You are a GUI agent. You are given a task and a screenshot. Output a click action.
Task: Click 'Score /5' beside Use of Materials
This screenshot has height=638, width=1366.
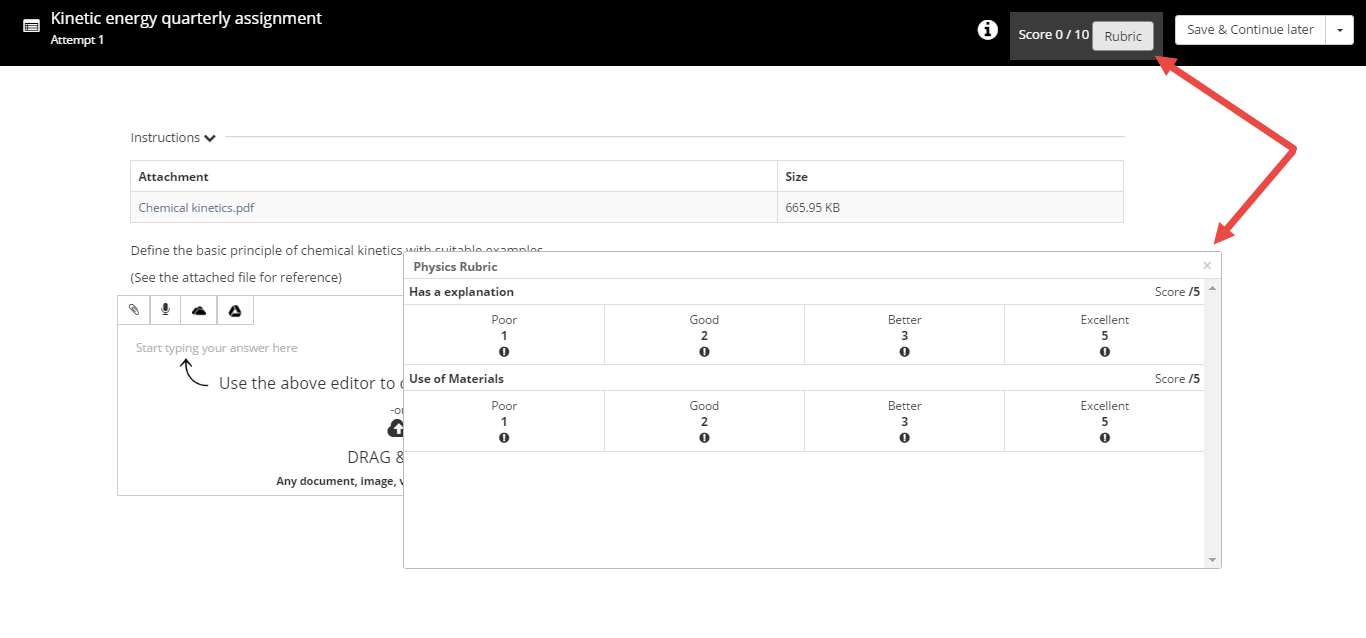(1177, 379)
